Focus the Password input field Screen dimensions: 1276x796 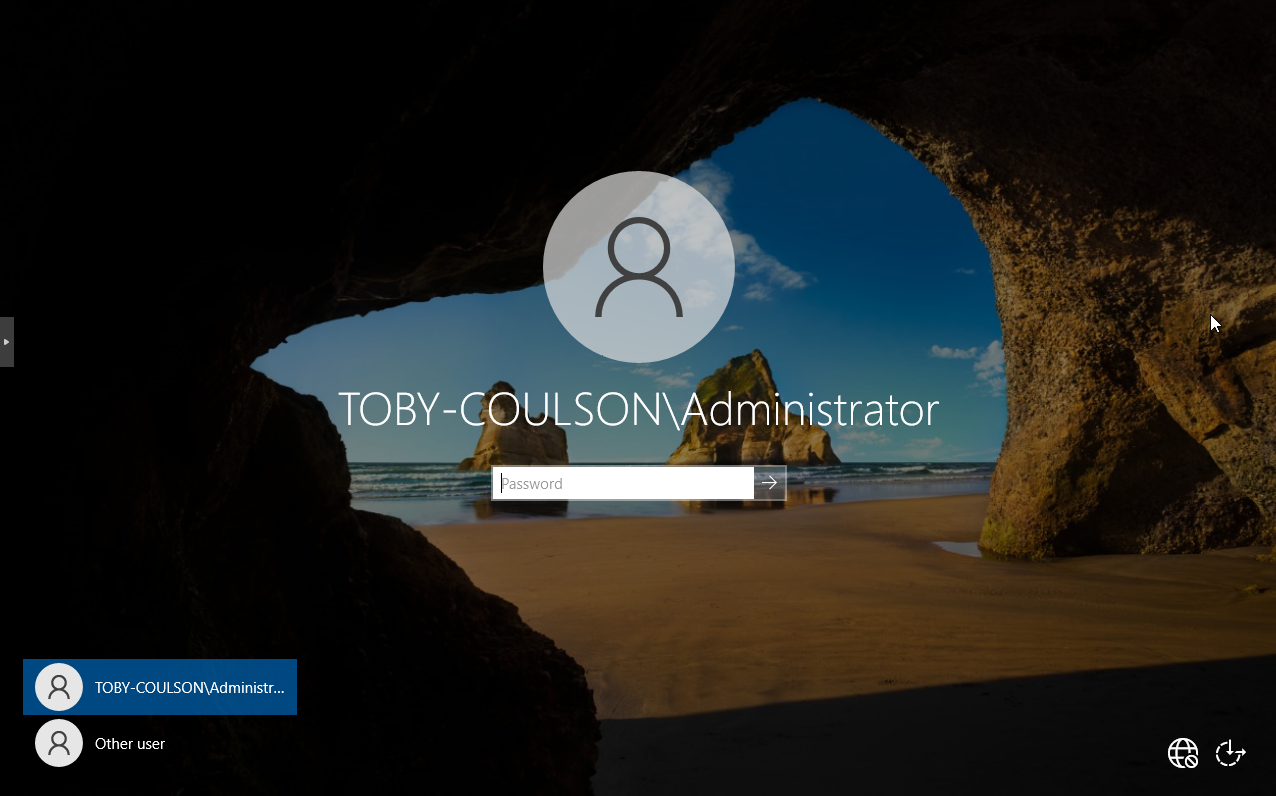pos(623,483)
